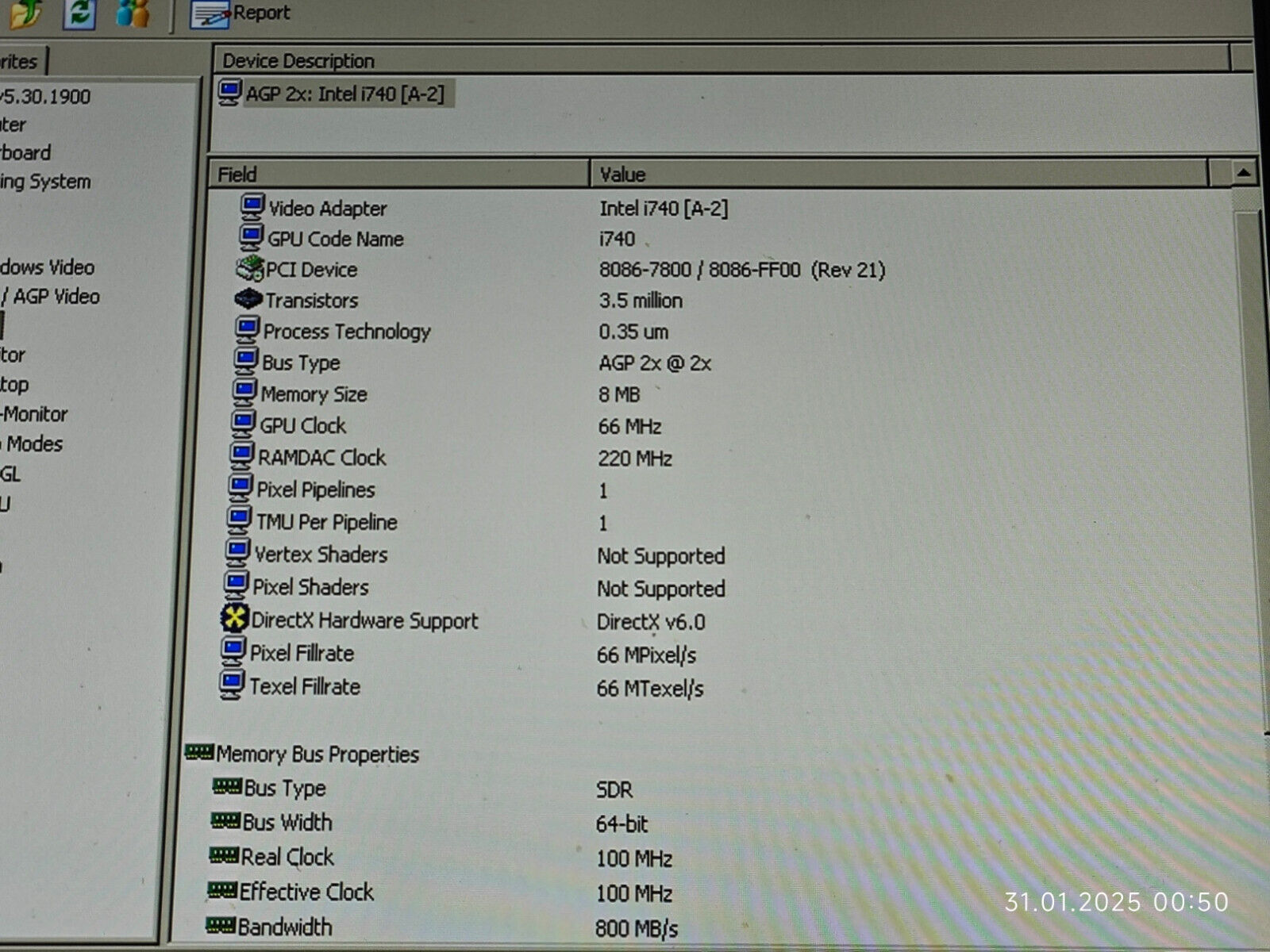Click RAMDAC Clock row icon
The width and height of the screenshot is (1270, 952).
pos(241,455)
